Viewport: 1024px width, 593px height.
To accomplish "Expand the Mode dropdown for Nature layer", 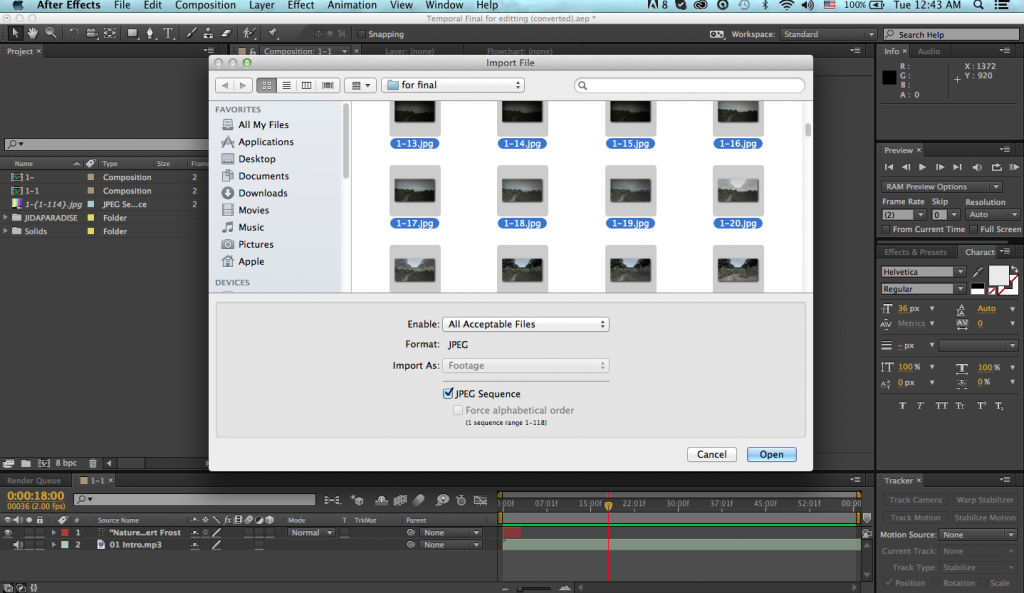I will click(310, 532).
